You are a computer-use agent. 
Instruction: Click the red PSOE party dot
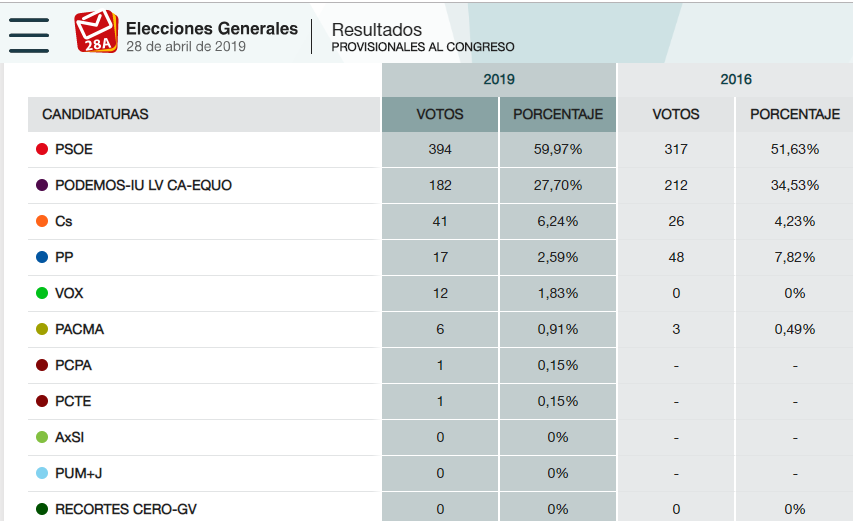(x=42, y=149)
